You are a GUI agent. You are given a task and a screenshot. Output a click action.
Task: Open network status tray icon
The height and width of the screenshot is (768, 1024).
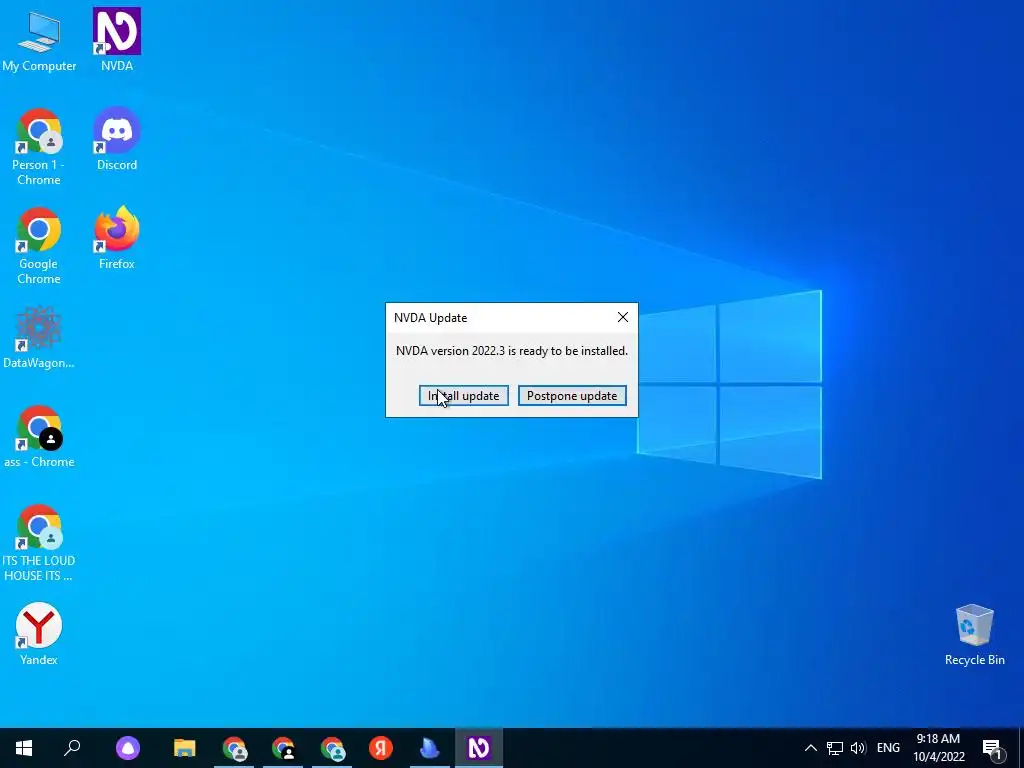click(835, 748)
